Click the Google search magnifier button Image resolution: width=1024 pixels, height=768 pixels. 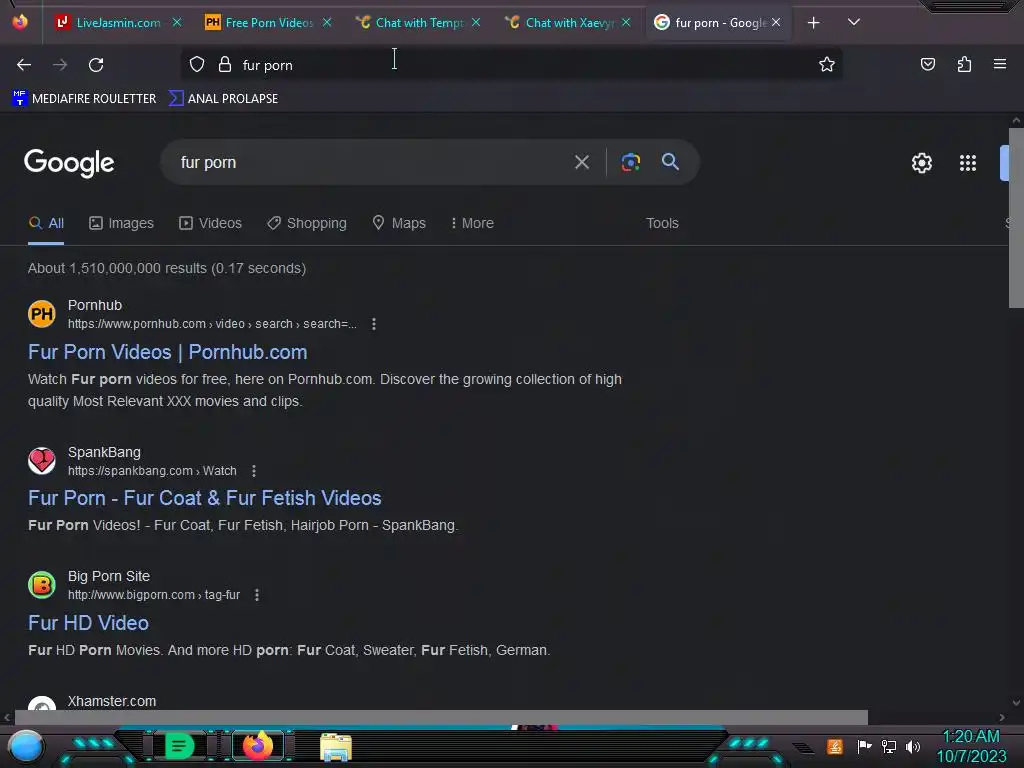click(670, 162)
